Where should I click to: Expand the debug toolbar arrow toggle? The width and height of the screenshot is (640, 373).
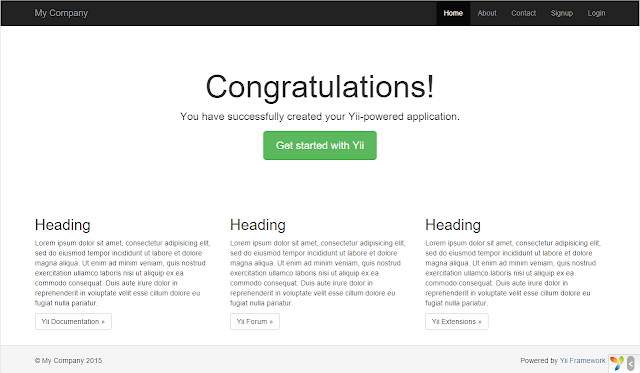pos(631,363)
